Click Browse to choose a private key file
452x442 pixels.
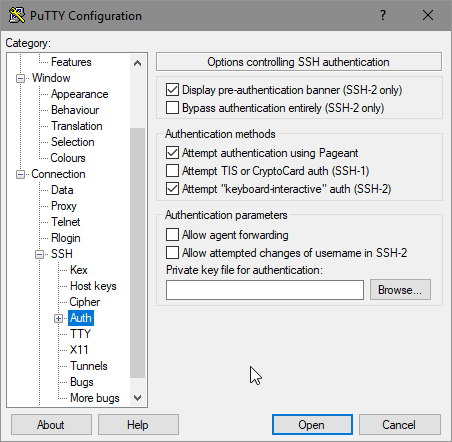[x=400, y=290]
